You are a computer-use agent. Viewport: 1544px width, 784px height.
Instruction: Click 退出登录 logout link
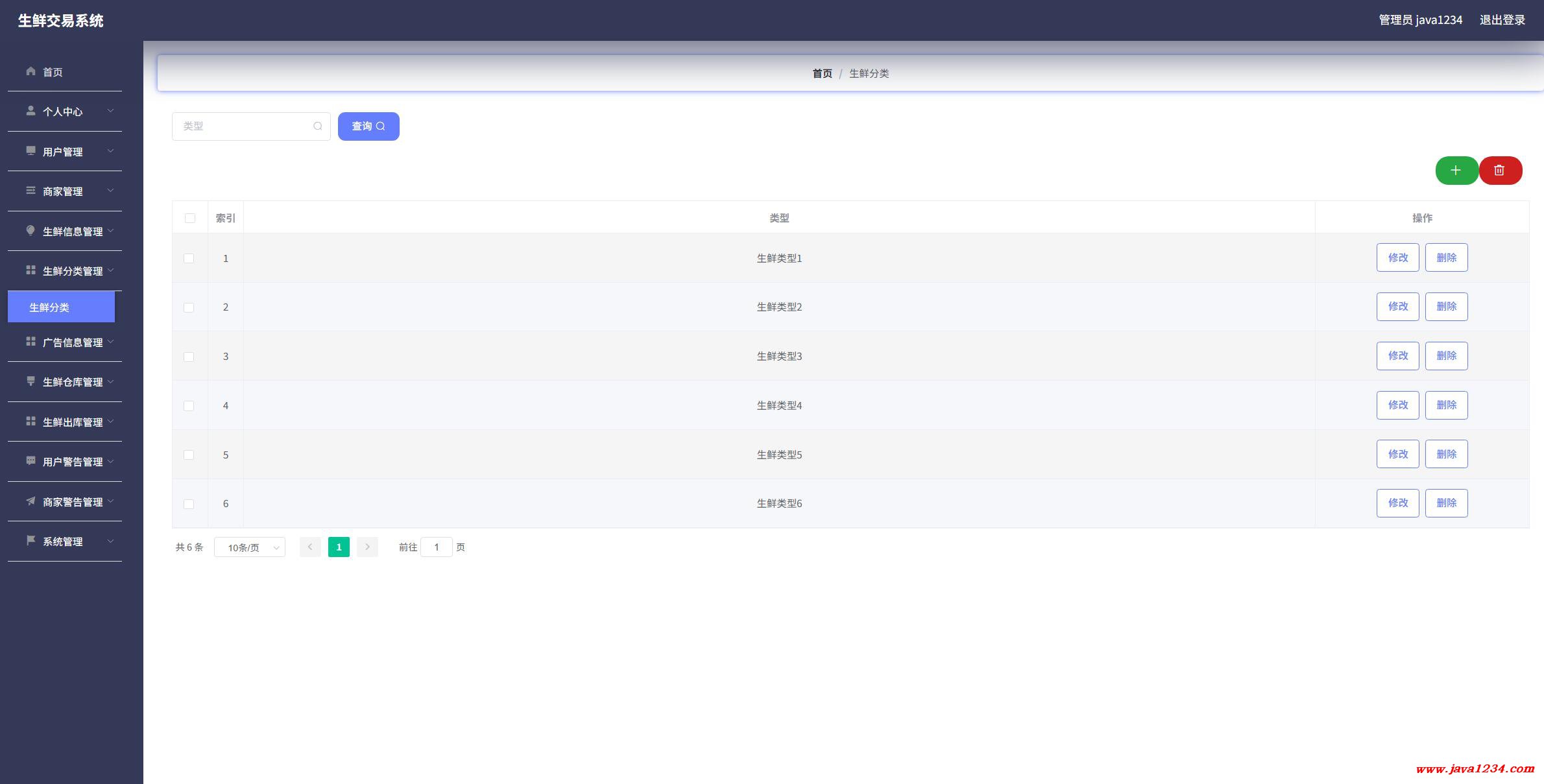click(x=1502, y=20)
